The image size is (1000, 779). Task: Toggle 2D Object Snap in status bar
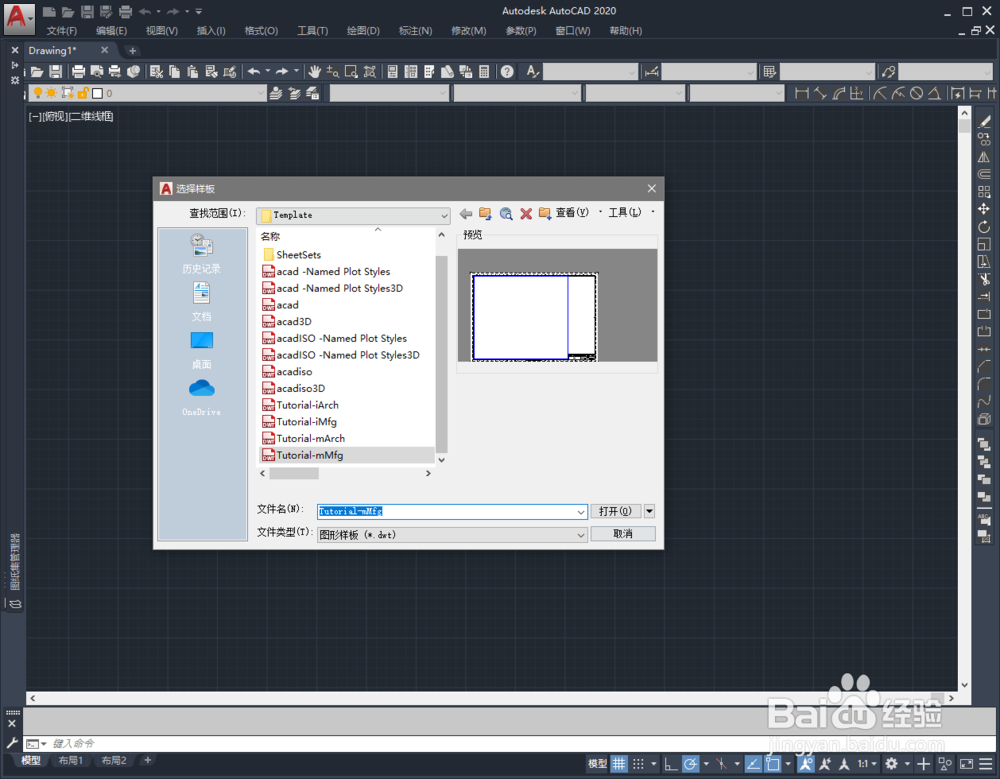(773, 764)
